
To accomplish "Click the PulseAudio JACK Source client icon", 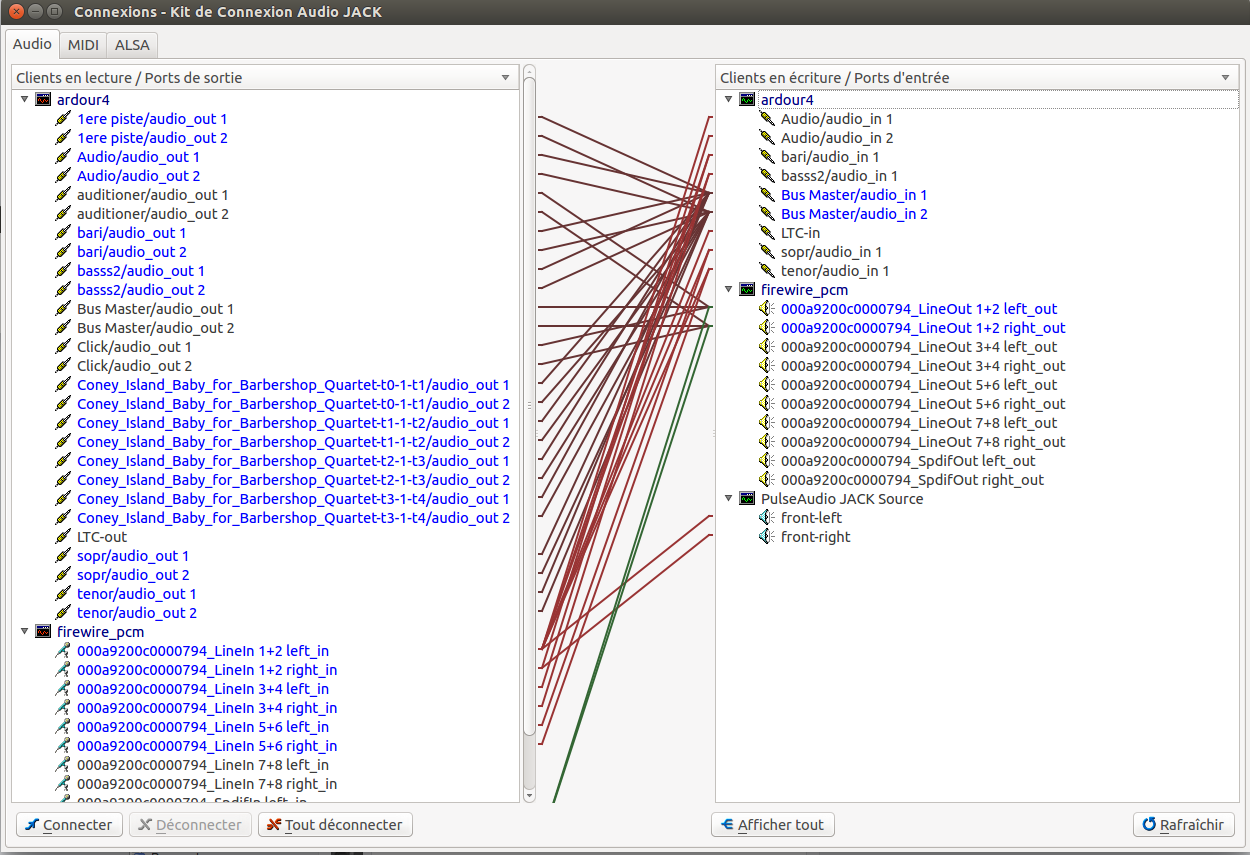I will pos(747,499).
